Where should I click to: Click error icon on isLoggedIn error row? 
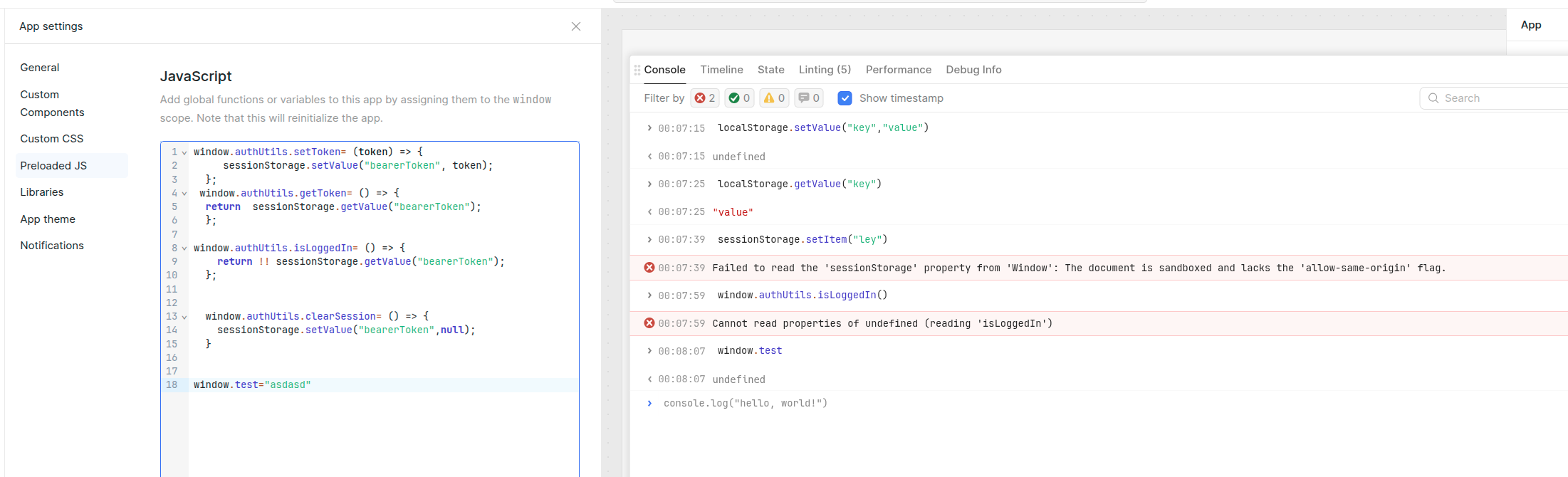point(649,323)
